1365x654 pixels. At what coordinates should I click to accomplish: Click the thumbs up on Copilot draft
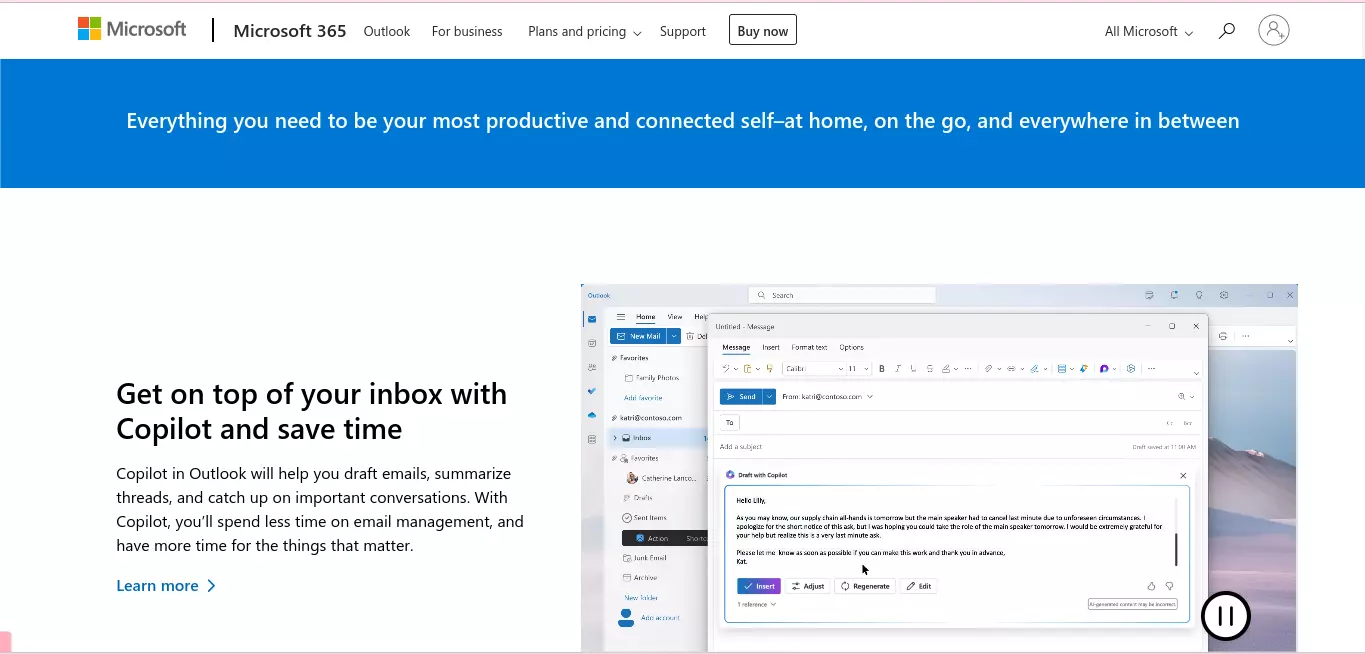1151,586
